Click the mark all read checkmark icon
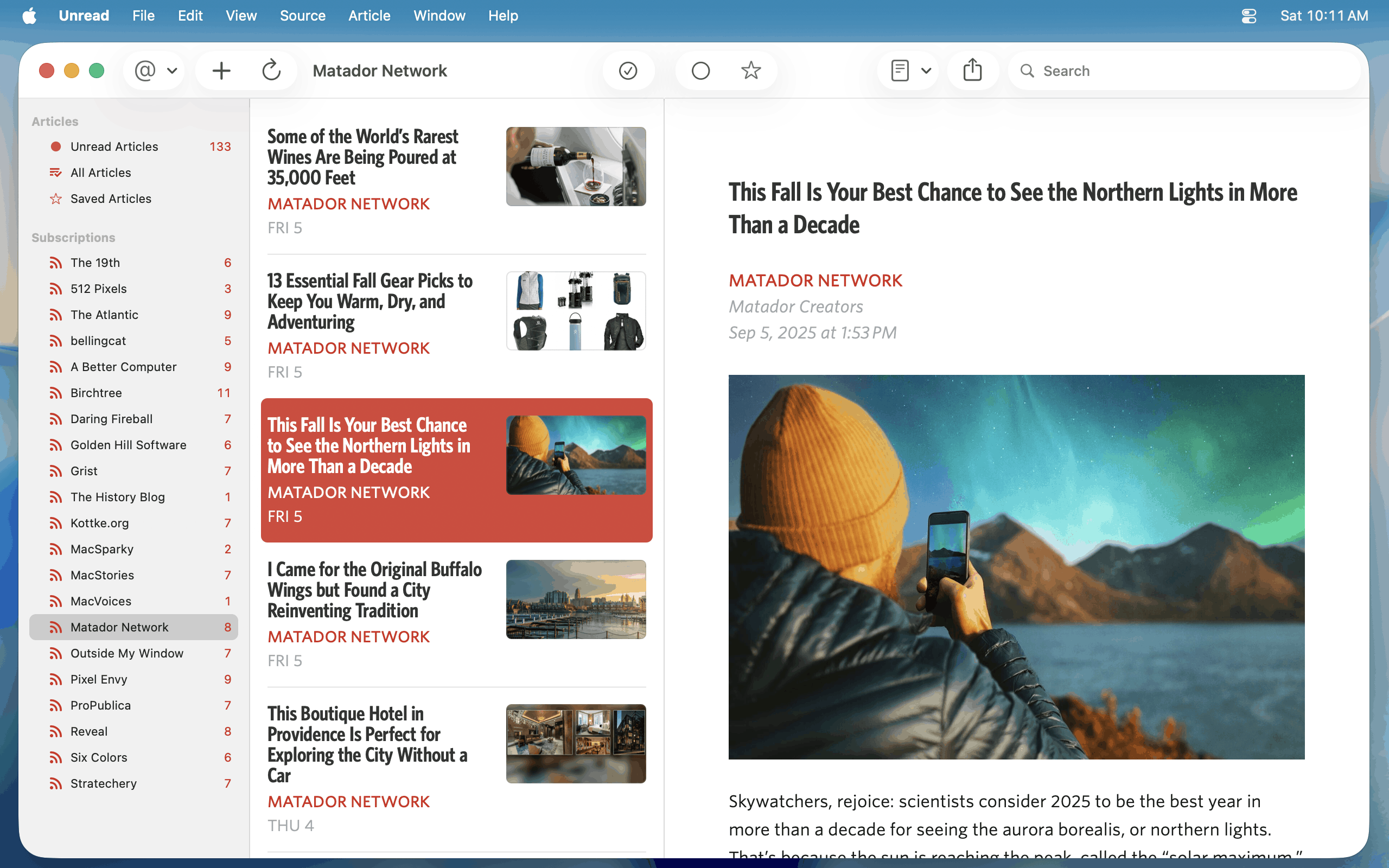 pos(628,71)
